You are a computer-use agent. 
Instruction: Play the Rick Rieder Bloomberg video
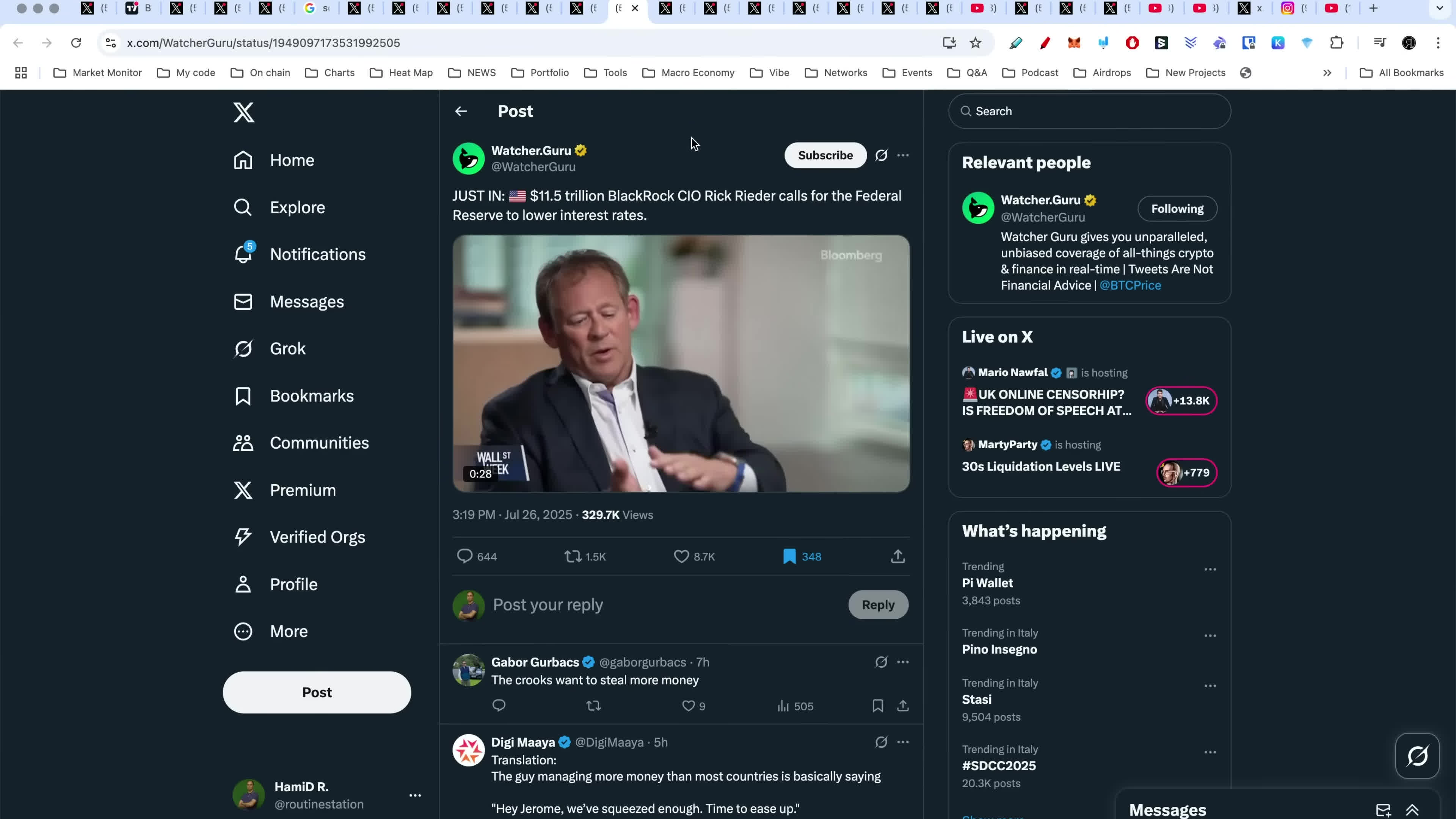click(x=681, y=364)
